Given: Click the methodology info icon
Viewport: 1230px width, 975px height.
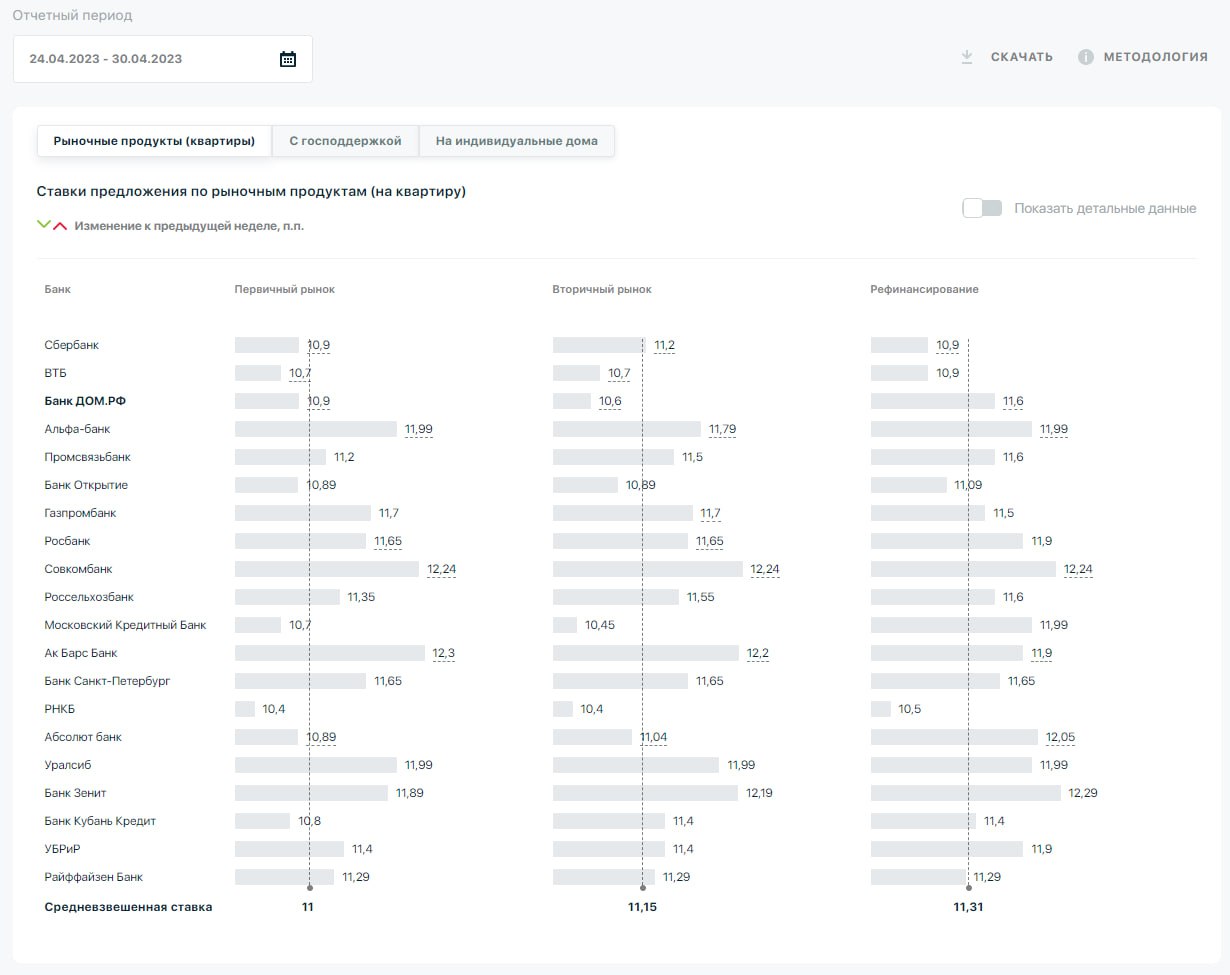Looking at the screenshot, I should [1086, 57].
